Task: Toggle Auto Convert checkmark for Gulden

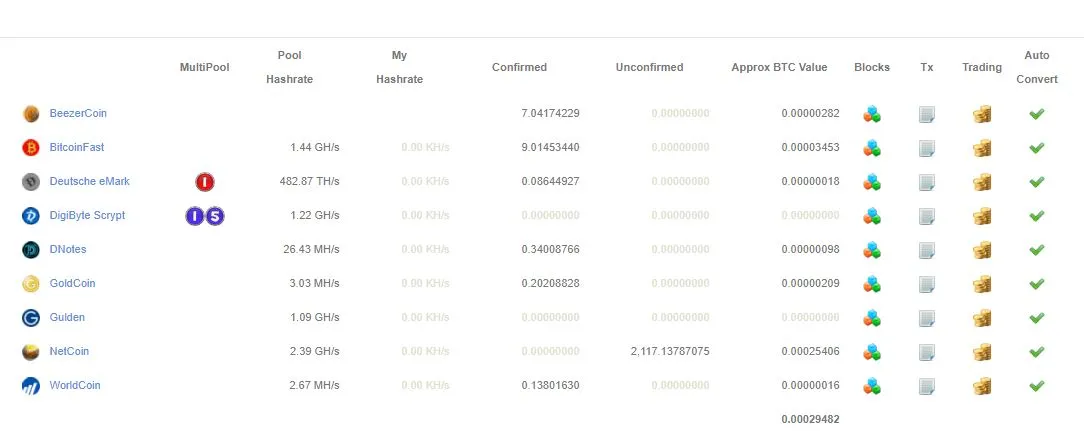Action: (x=1036, y=318)
